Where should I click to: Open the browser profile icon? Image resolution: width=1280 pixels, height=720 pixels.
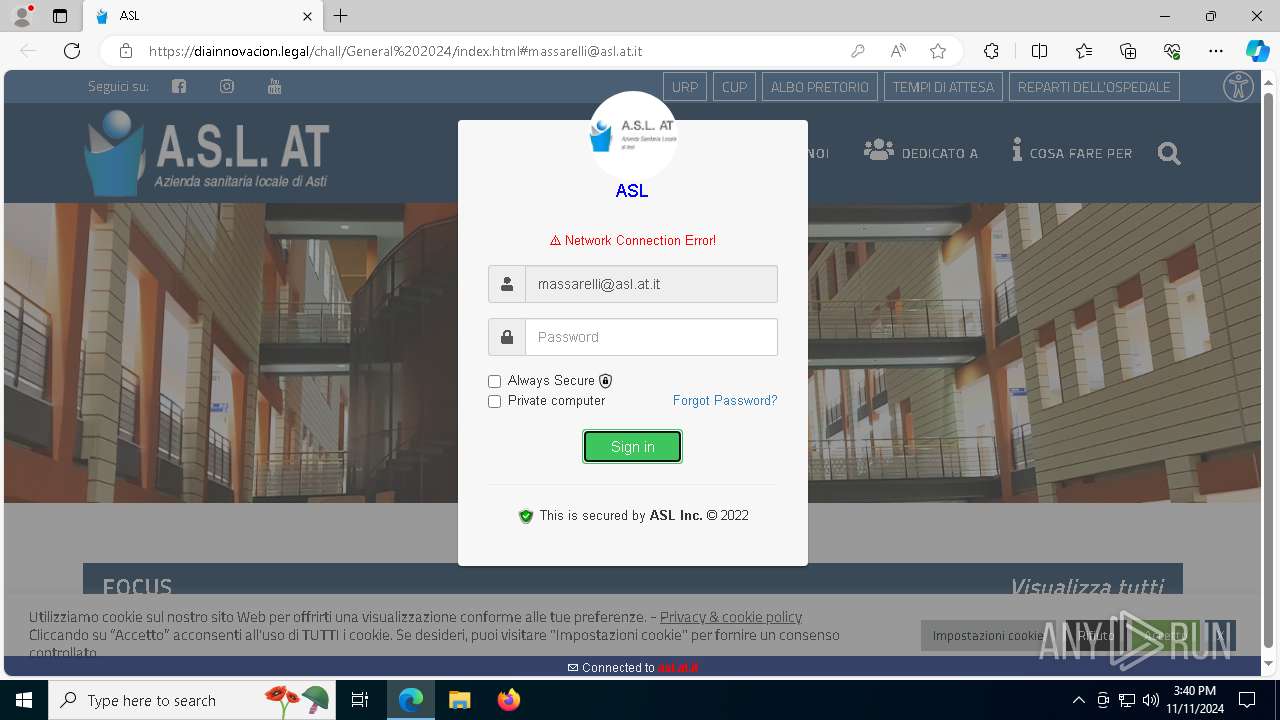(x=22, y=16)
